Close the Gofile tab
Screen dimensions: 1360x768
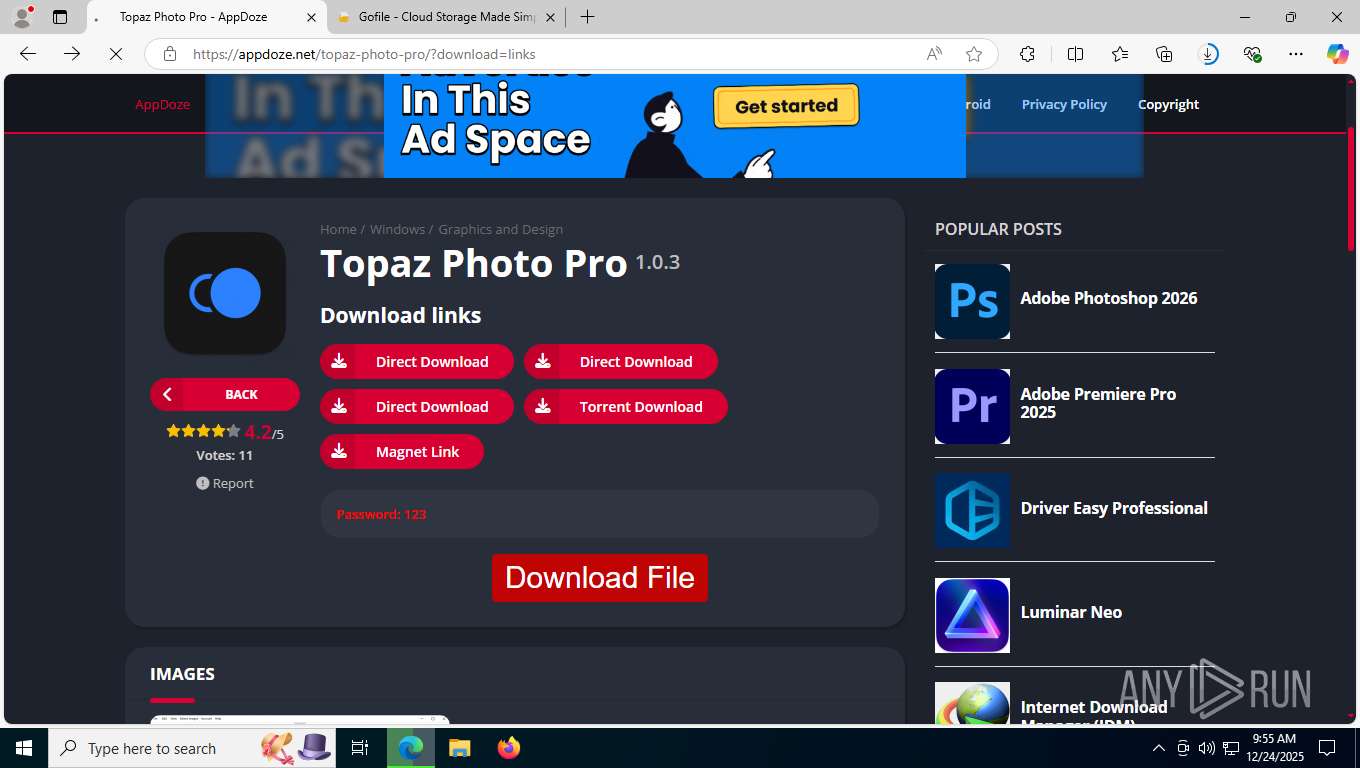[x=550, y=17]
